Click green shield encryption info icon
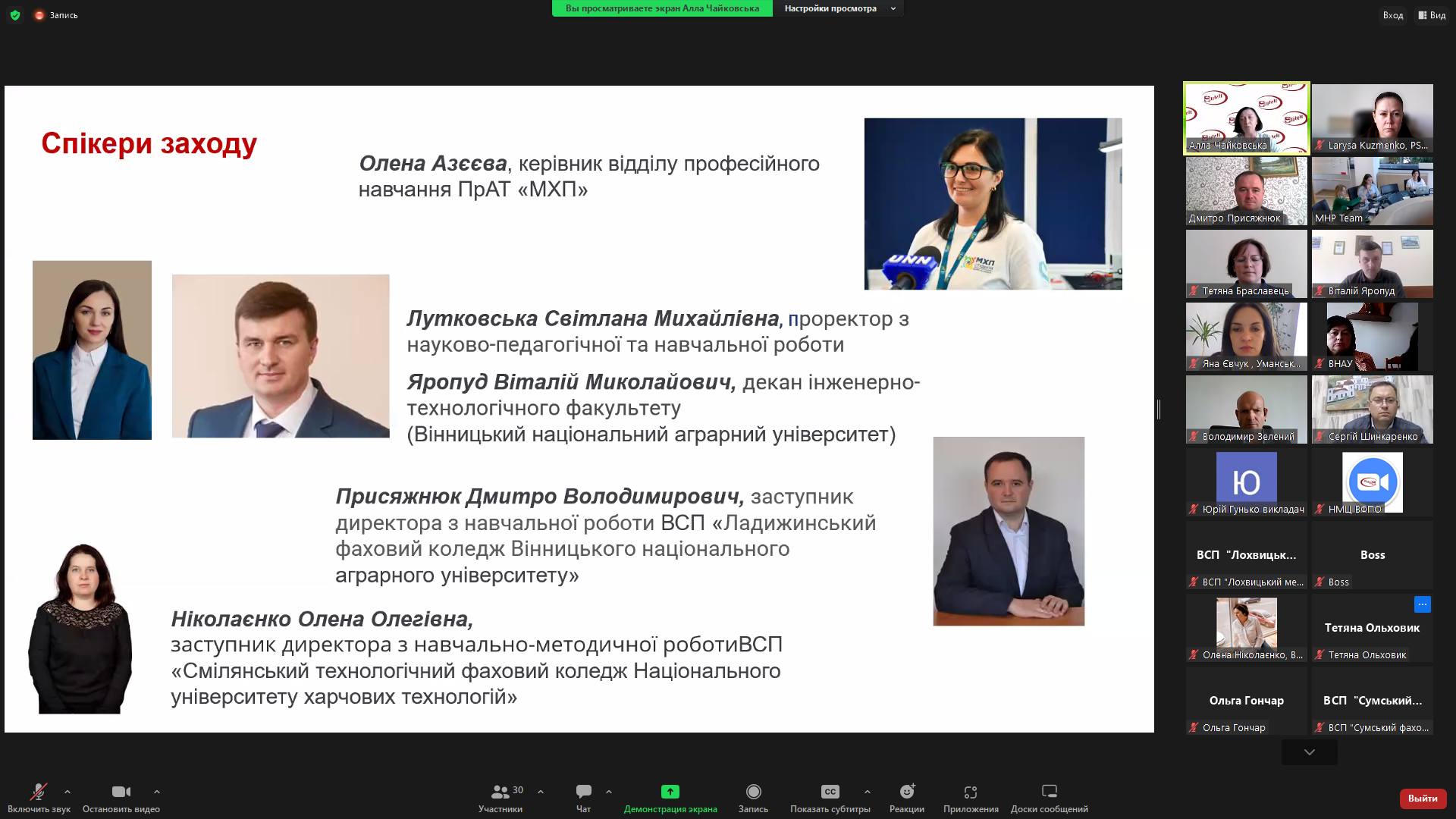Screen dimensions: 1456x819 [x=15, y=15]
